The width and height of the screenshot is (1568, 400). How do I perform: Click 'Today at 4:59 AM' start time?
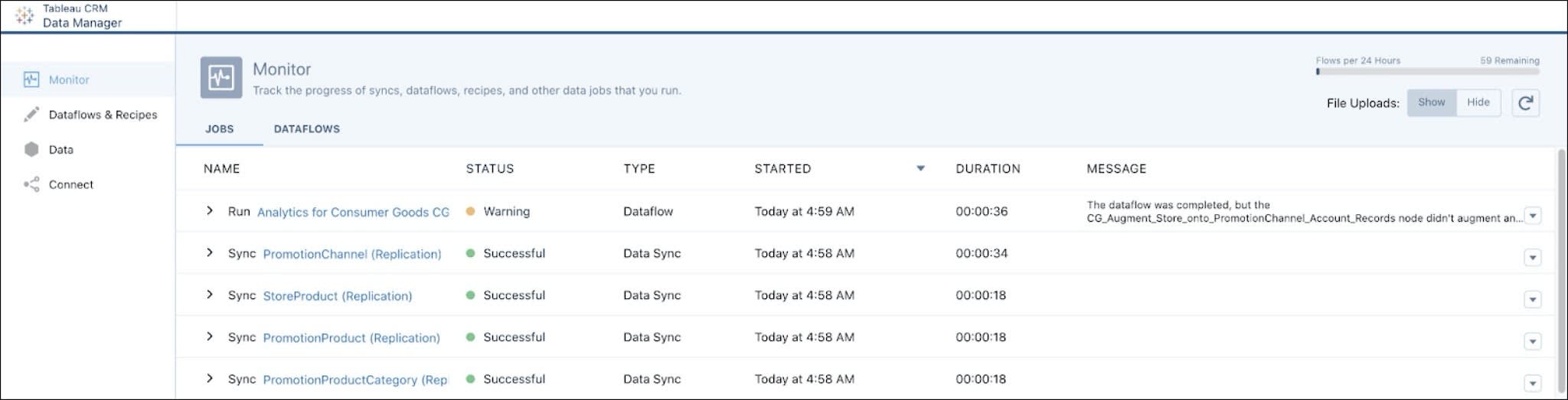click(804, 211)
